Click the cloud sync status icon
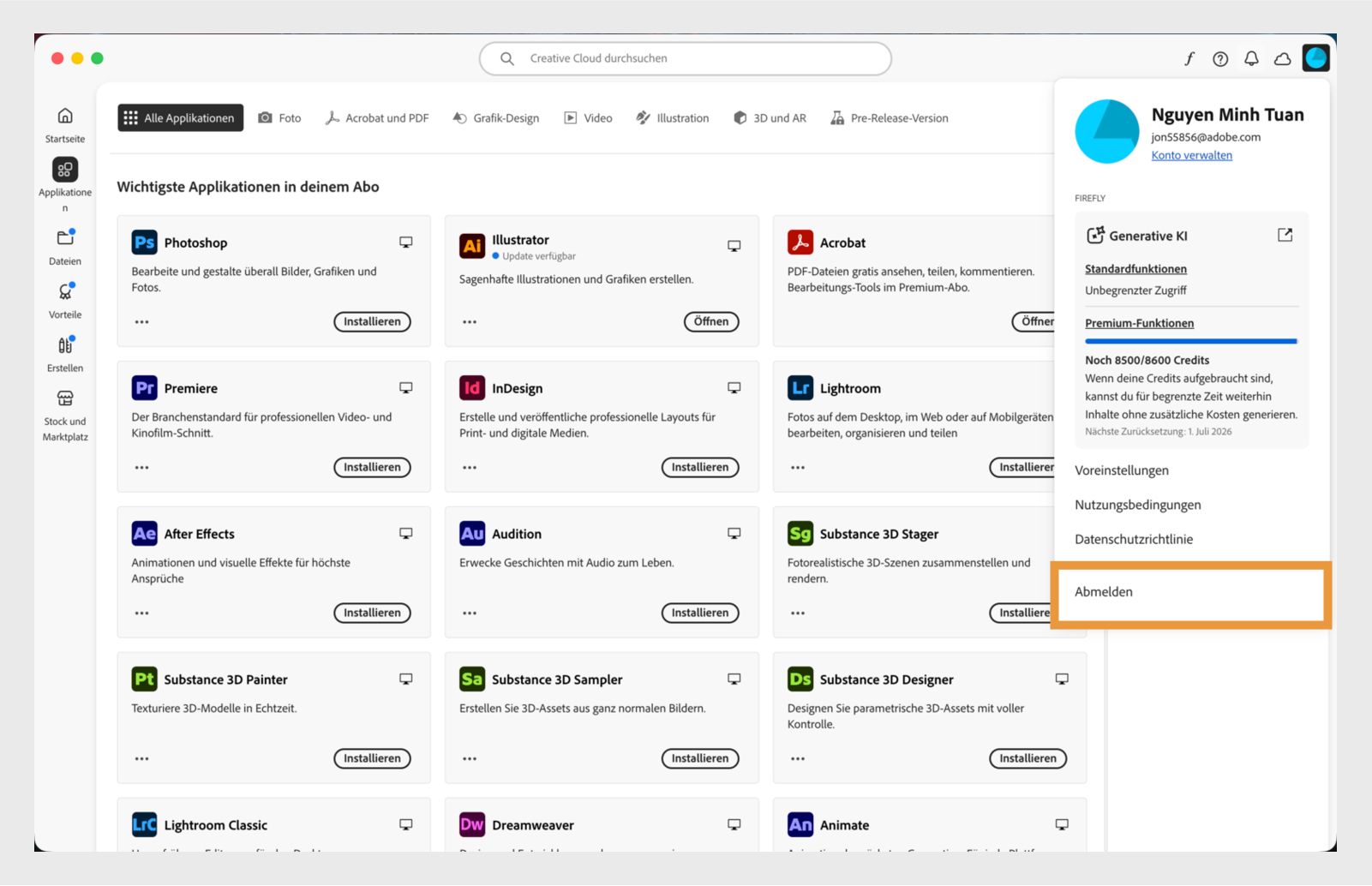This screenshot has height=886, width=1372. point(1283,58)
